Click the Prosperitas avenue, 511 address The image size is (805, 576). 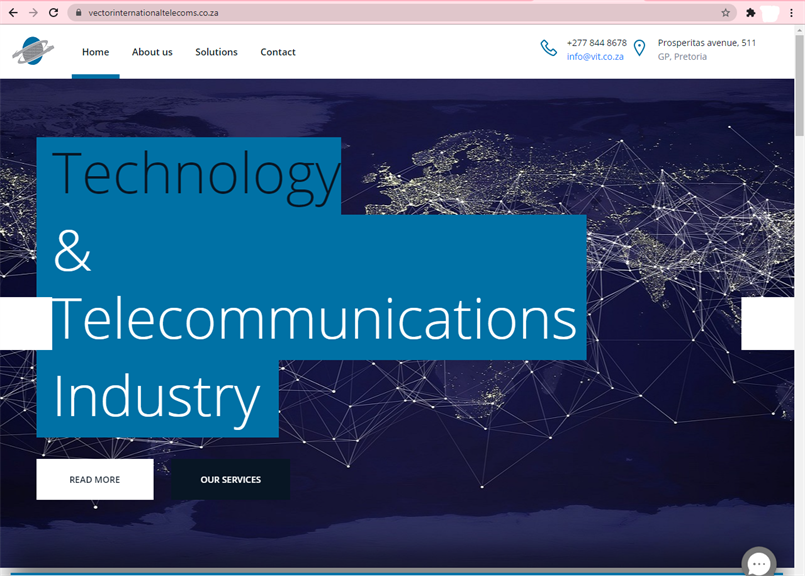pyautogui.click(x=707, y=43)
